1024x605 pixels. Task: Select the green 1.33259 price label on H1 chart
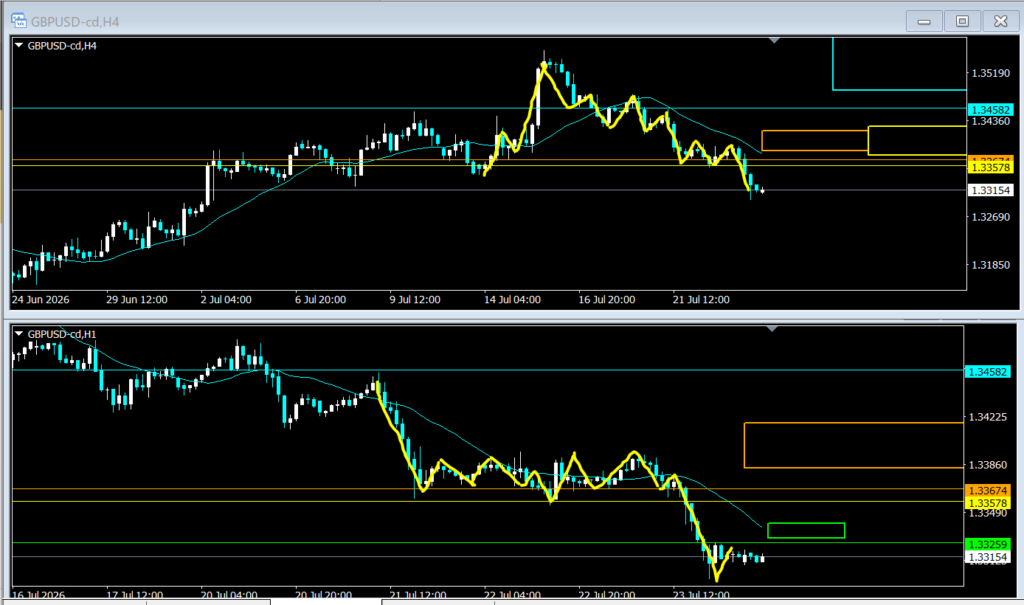(987, 544)
